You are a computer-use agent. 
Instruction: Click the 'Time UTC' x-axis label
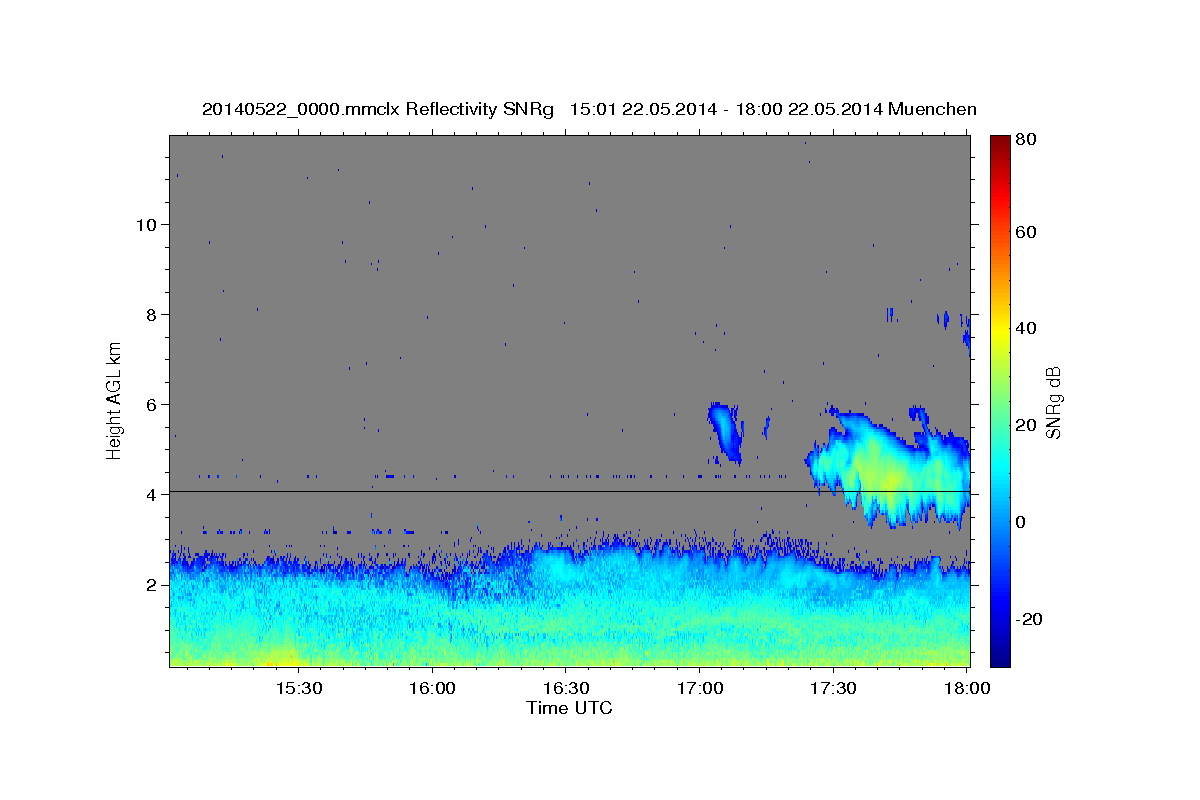click(x=569, y=708)
